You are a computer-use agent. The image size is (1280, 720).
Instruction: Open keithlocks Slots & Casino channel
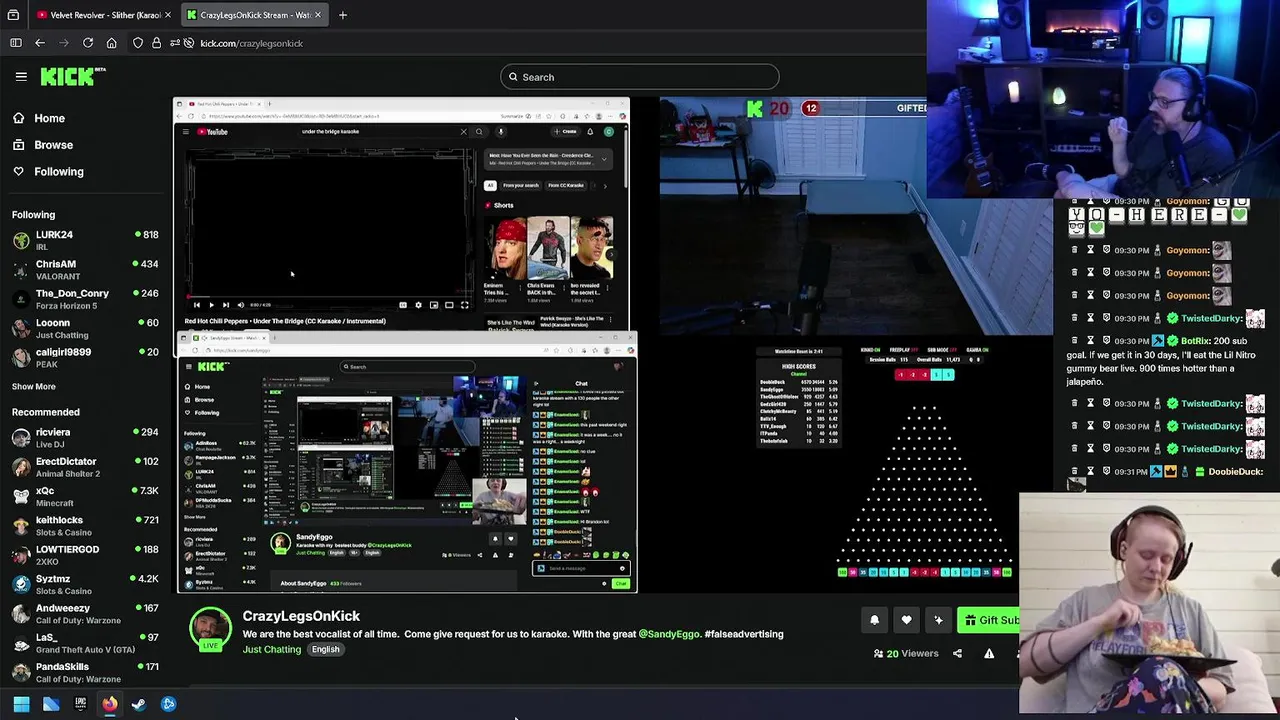pyautogui.click(x=85, y=526)
